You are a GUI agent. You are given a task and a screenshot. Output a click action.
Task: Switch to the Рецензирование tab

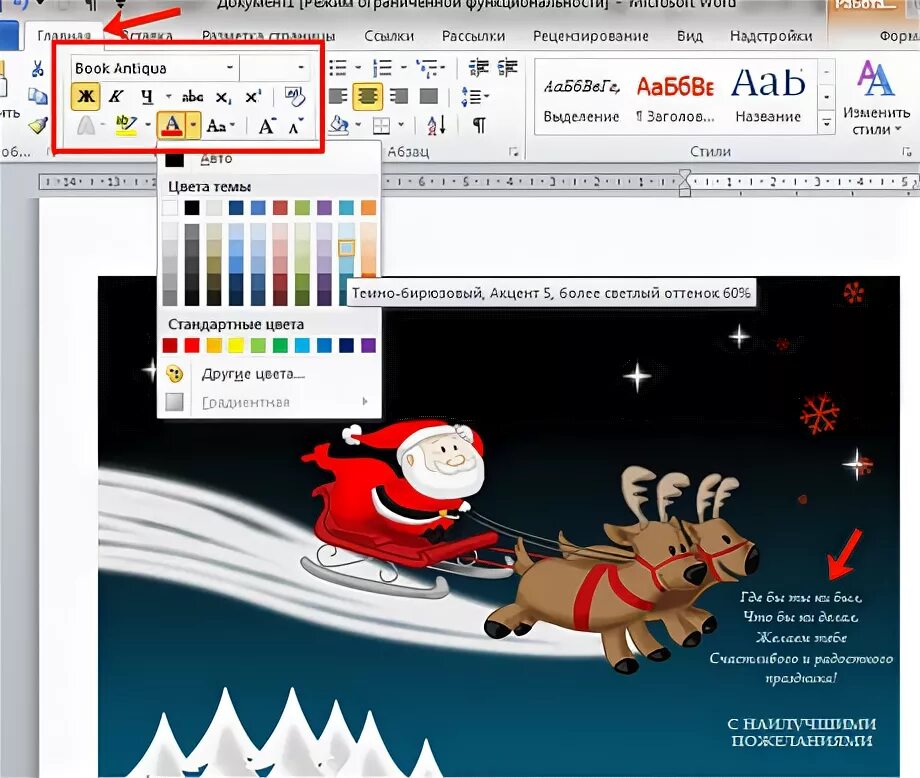591,36
